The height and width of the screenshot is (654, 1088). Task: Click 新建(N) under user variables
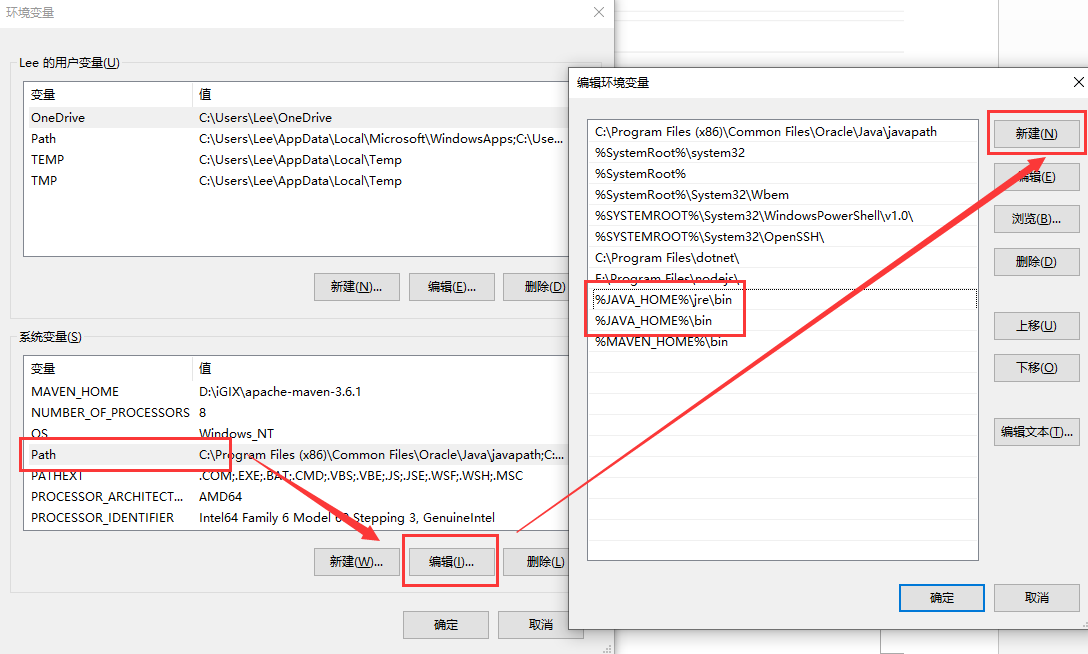point(356,286)
